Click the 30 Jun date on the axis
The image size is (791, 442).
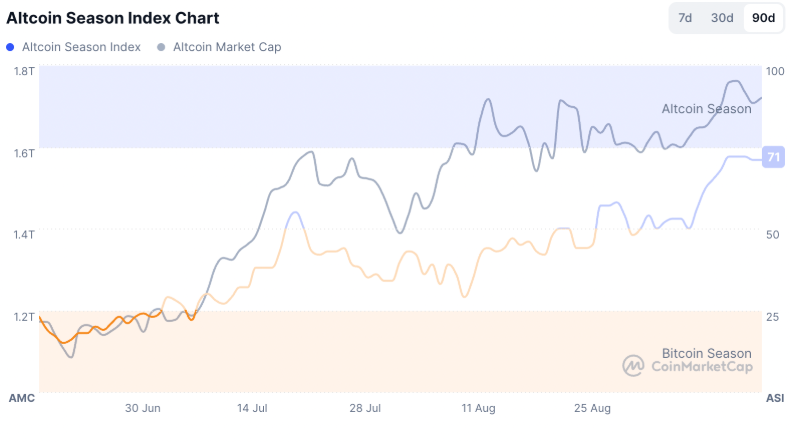pyautogui.click(x=143, y=408)
